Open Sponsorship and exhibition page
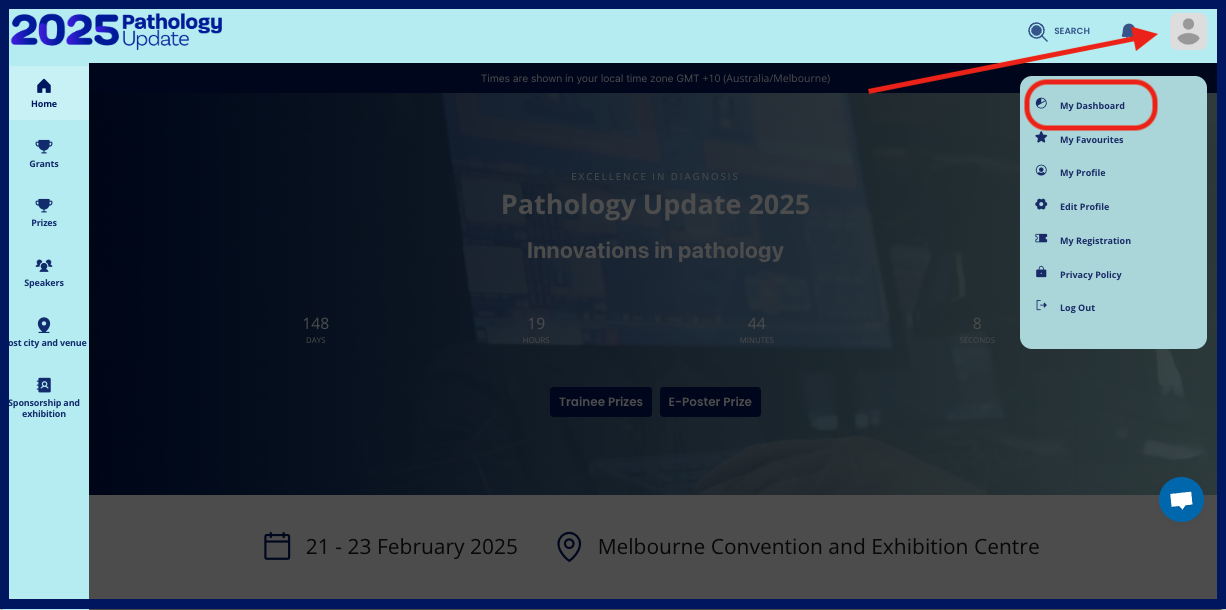 click(x=44, y=397)
